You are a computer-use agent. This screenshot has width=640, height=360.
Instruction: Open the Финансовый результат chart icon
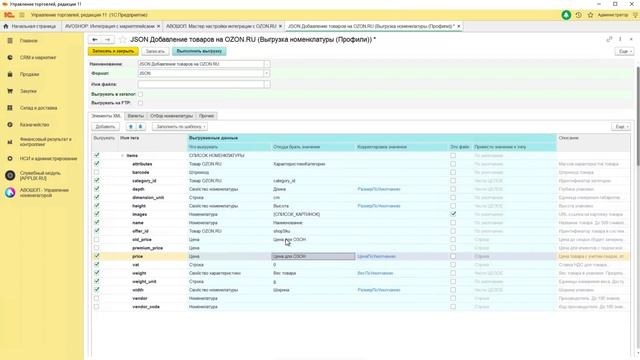click(x=10, y=142)
